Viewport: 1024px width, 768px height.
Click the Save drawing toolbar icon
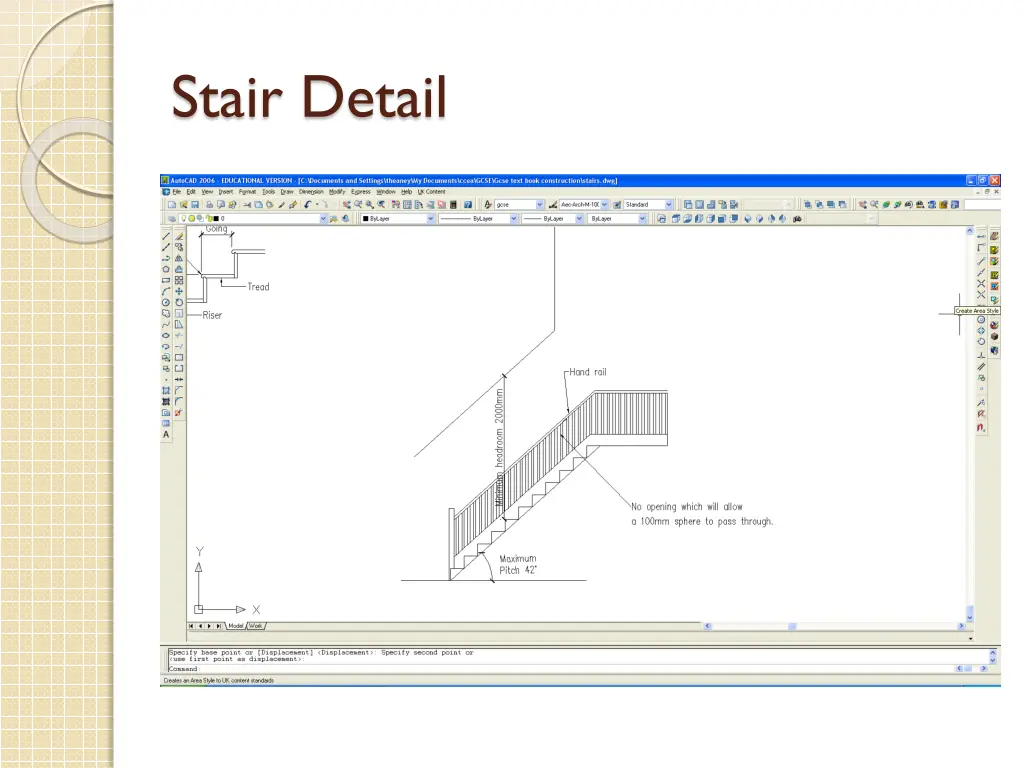click(x=195, y=204)
